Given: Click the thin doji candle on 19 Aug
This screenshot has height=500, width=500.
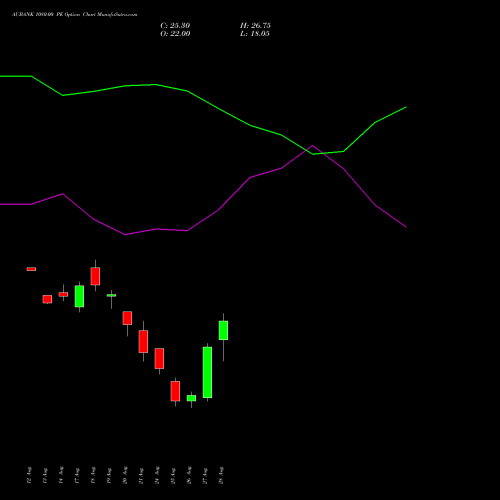Looking at the screenshot, I should [111, 295].
